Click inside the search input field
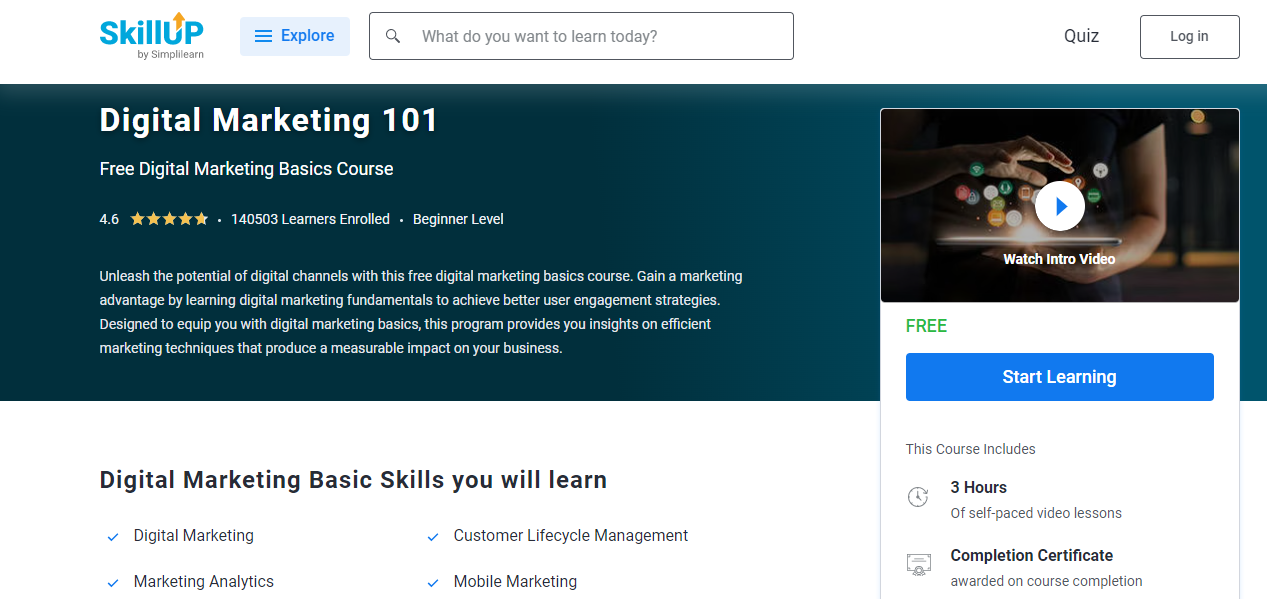The width and height of the screenshot is (1267, 599). tap(580, 35)
